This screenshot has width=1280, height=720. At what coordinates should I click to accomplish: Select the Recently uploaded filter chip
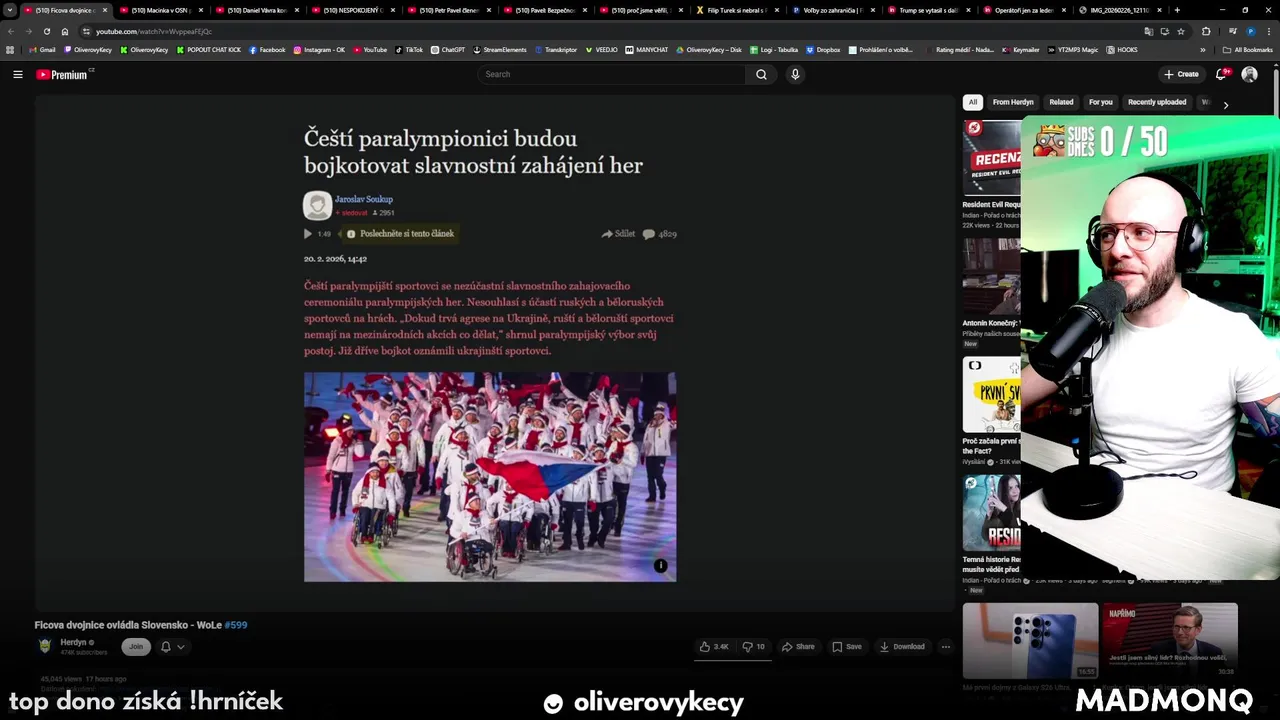pyautogui.click(x=1157, y=102)
